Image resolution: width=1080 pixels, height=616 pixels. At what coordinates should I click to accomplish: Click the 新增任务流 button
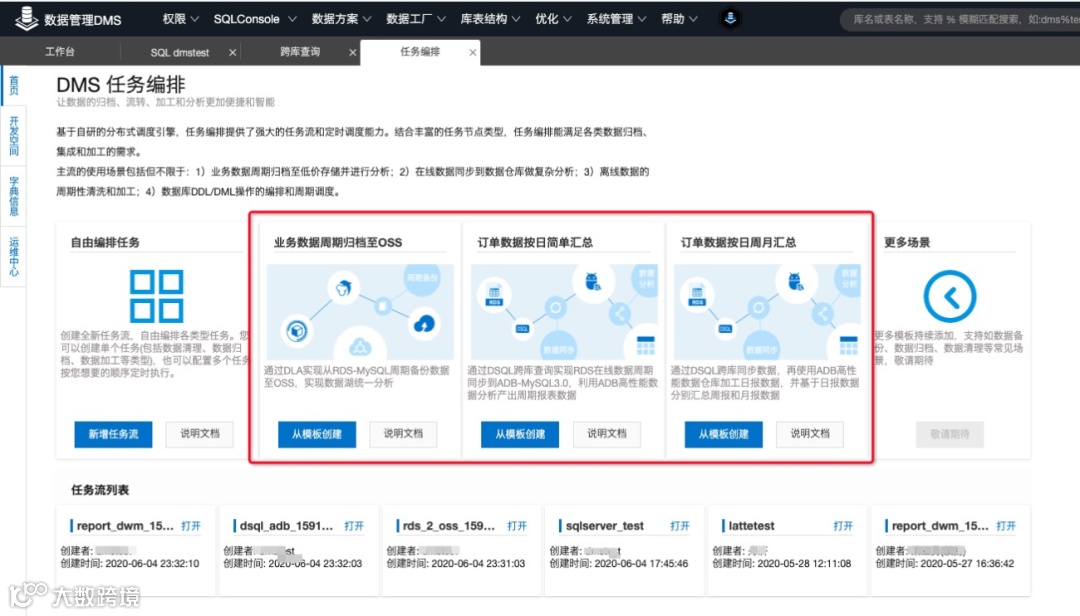[113, 434]
